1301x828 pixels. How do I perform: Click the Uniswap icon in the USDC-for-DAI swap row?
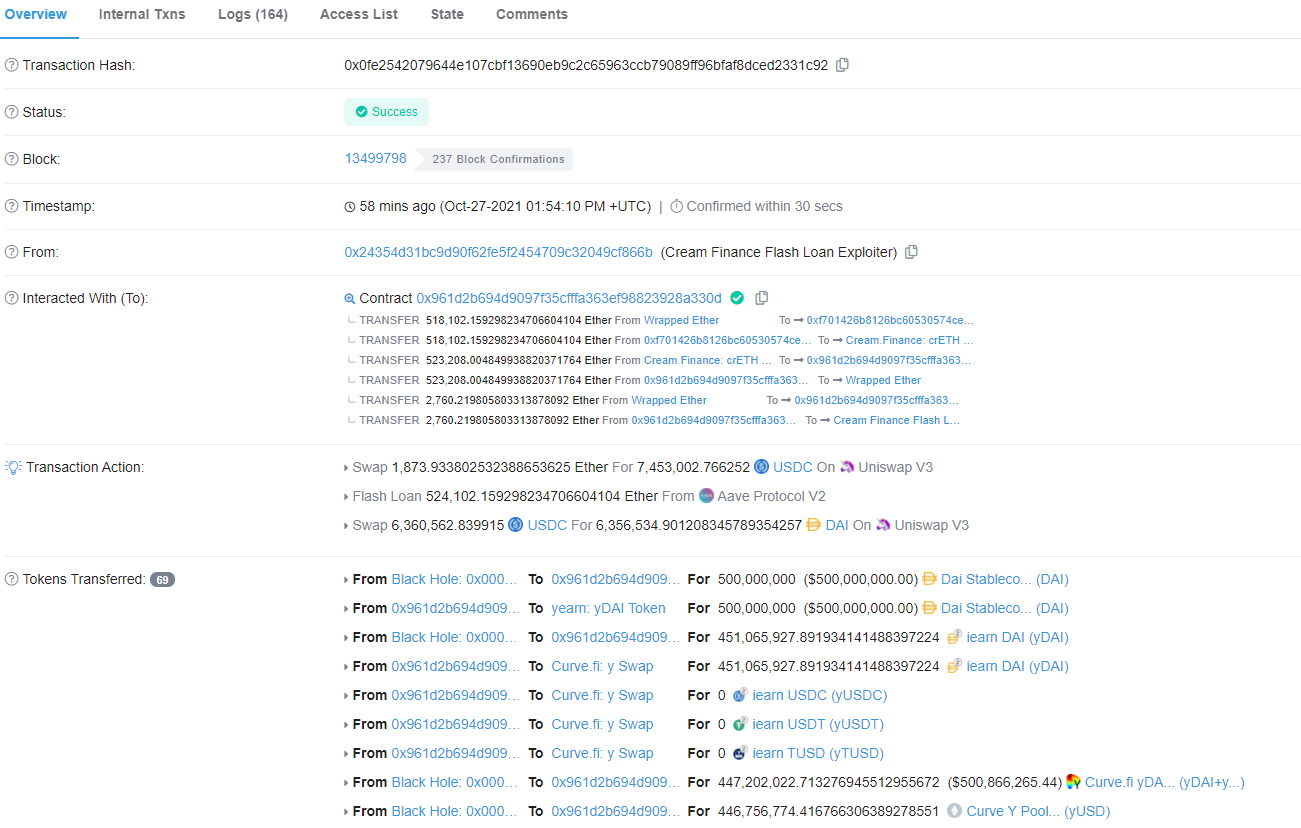(883, 525)
